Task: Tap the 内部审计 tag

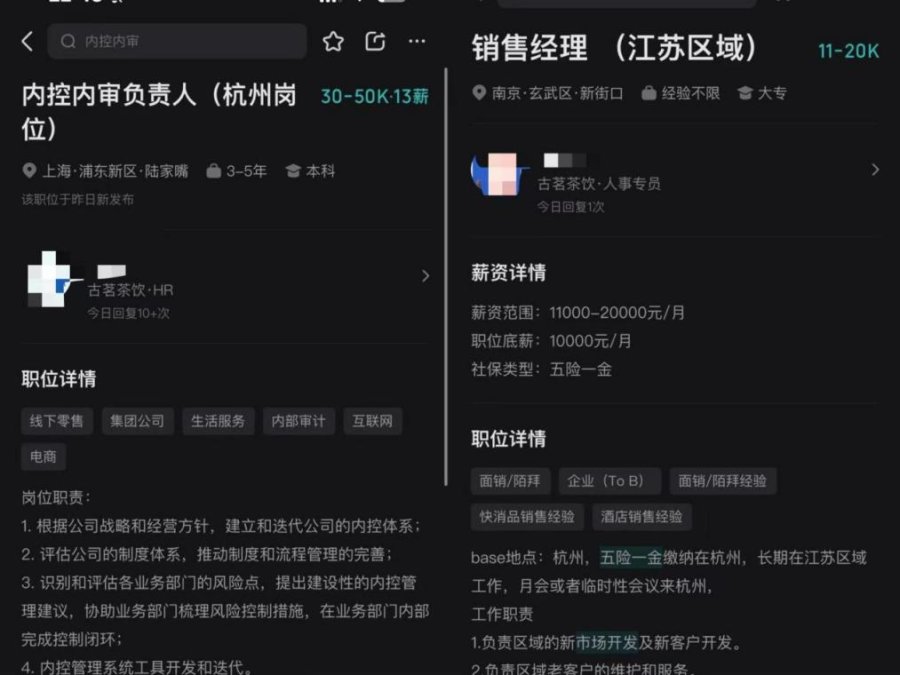Action: pos(298,421)
